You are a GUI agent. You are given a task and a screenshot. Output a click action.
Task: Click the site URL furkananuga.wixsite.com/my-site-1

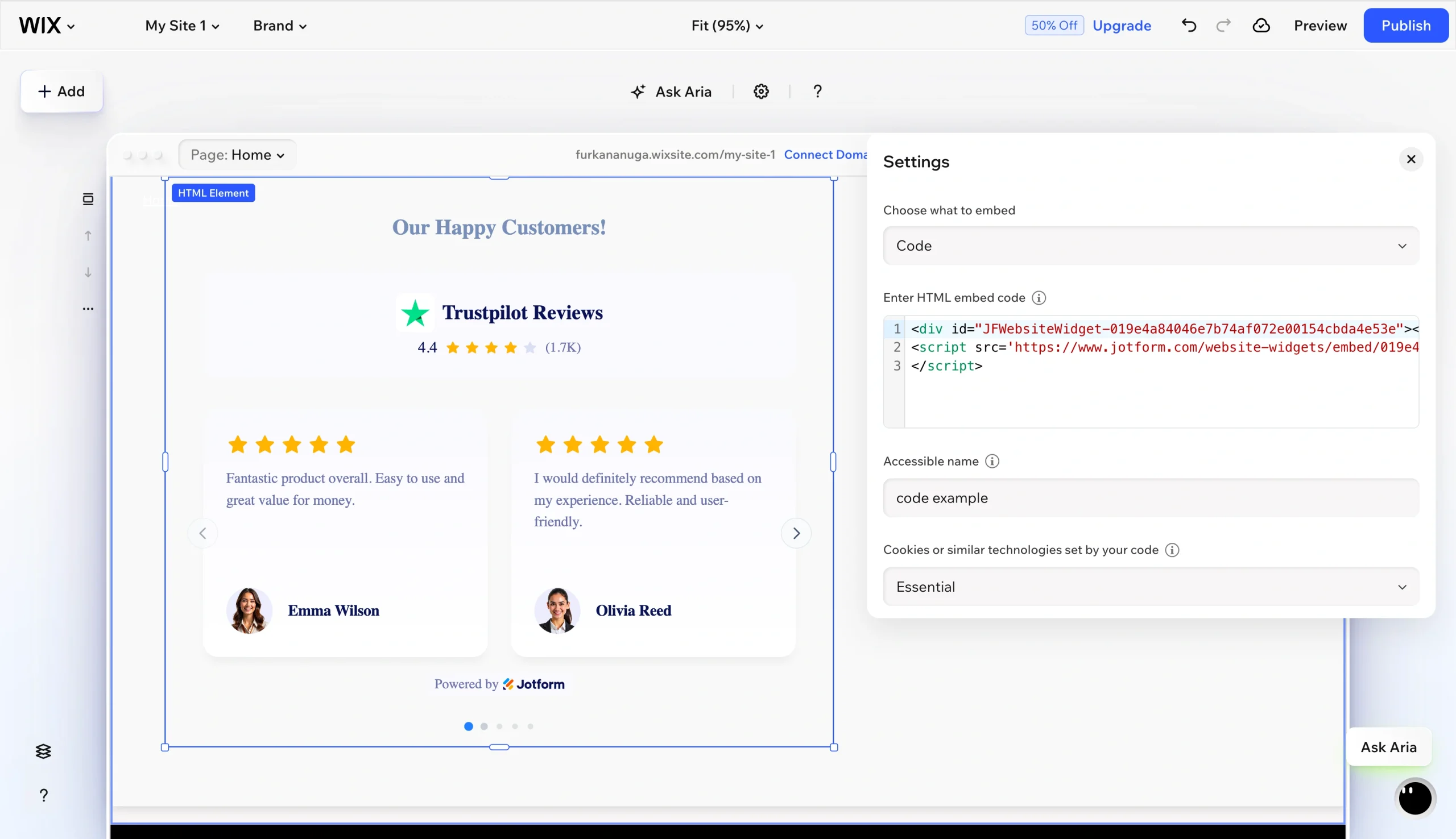click(675, 155)
